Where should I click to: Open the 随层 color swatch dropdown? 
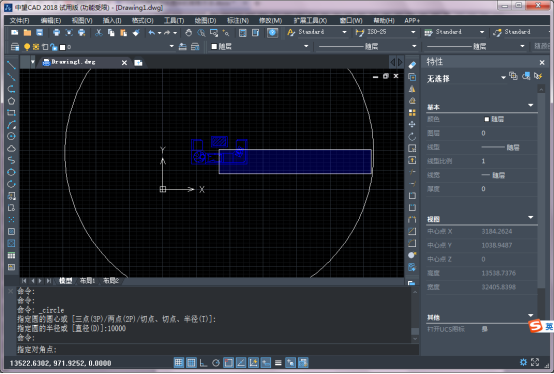coord(260,46)
